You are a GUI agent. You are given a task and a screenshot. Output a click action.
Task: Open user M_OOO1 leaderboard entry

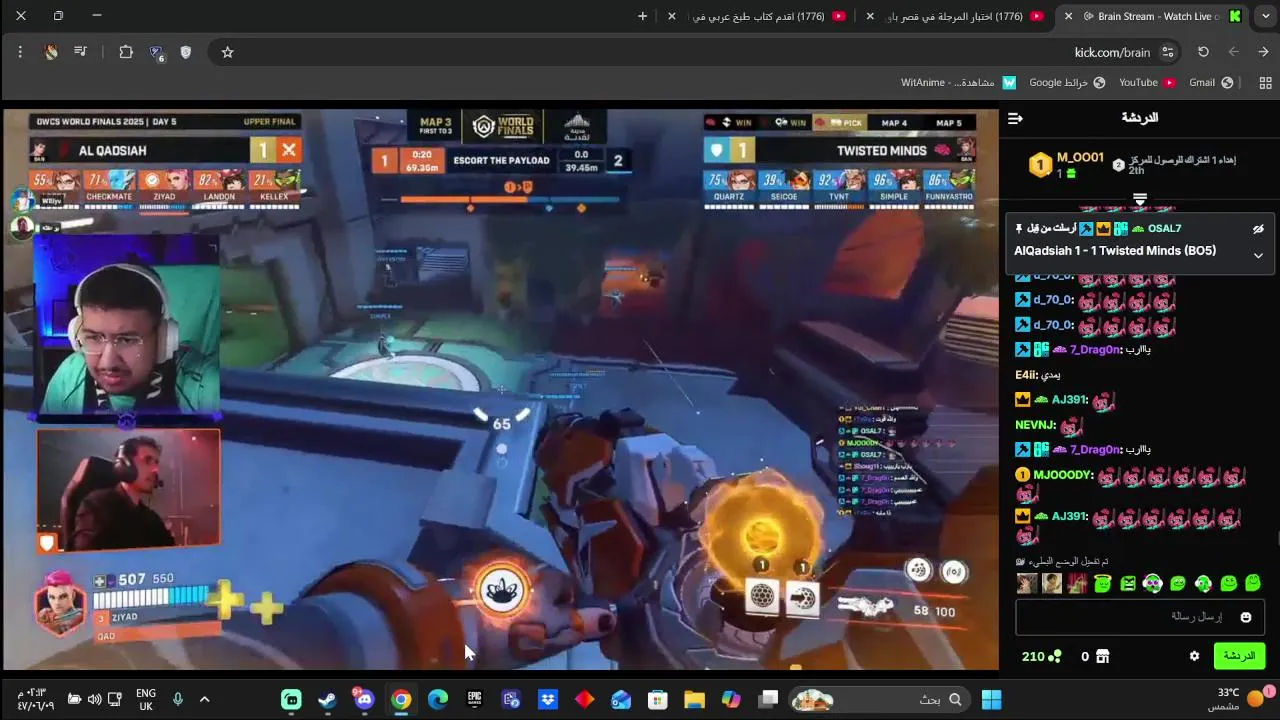click(1080, 158)
